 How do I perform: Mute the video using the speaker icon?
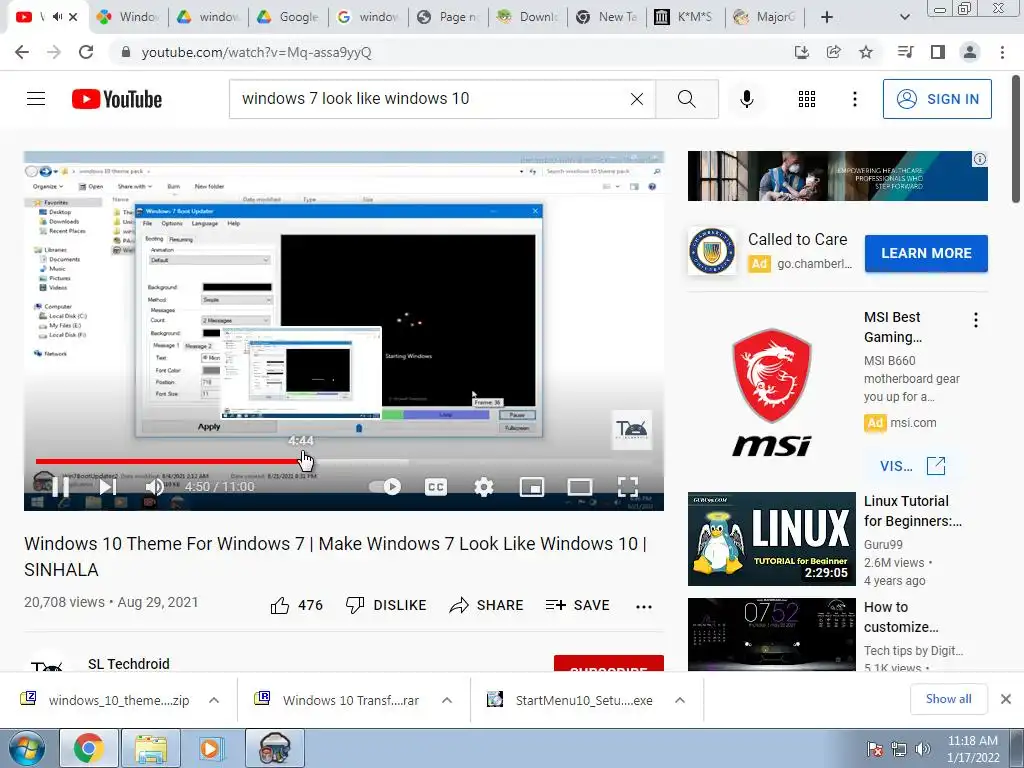click(x=155, y=487)
